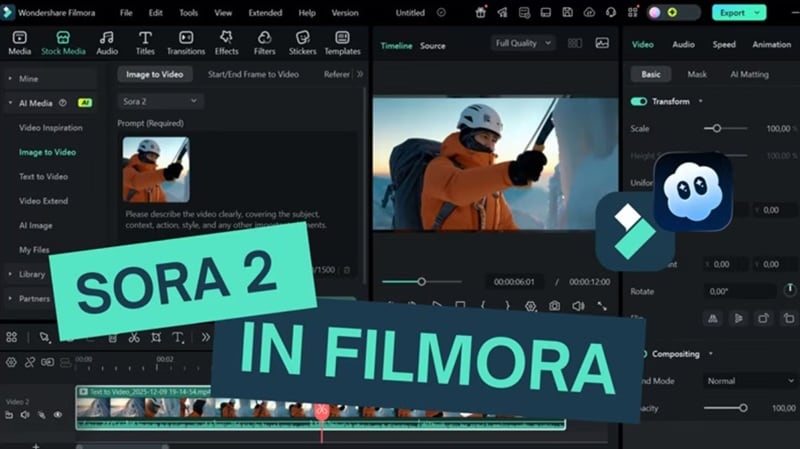Lock the Video 2 track
800x449 pixels.
pyautogui.click(x=9, y=415)
